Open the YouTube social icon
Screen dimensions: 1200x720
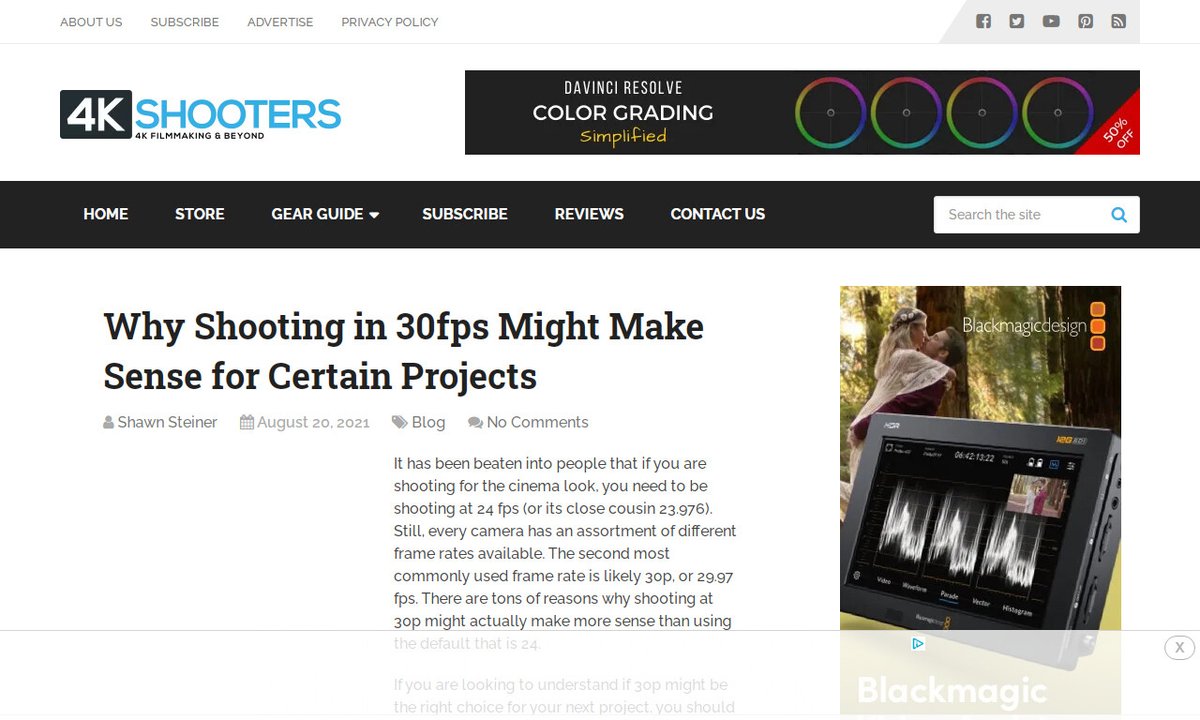pos(1051,21)
